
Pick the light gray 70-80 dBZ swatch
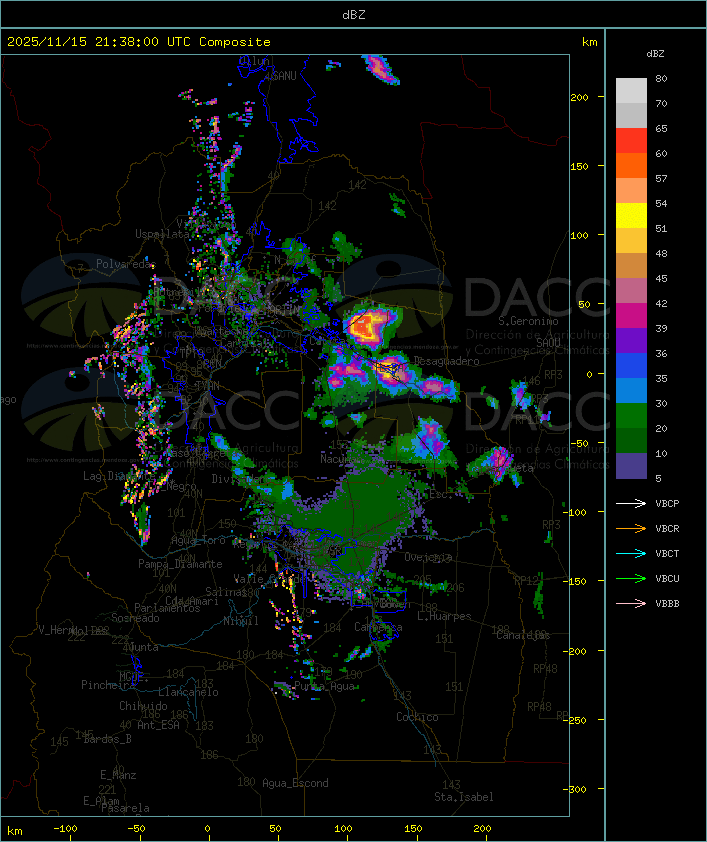pos(631,91)
